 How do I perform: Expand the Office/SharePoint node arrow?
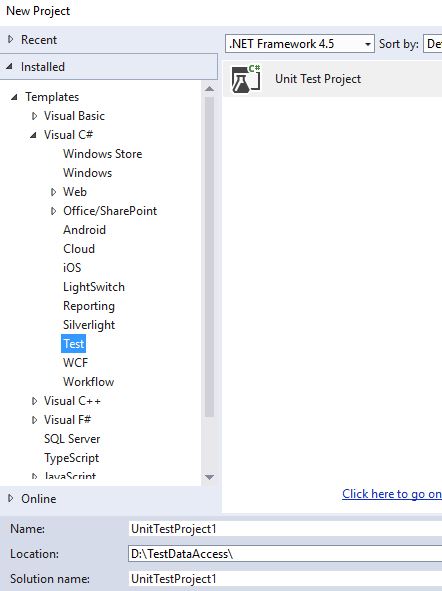click(x=54, y=211)
